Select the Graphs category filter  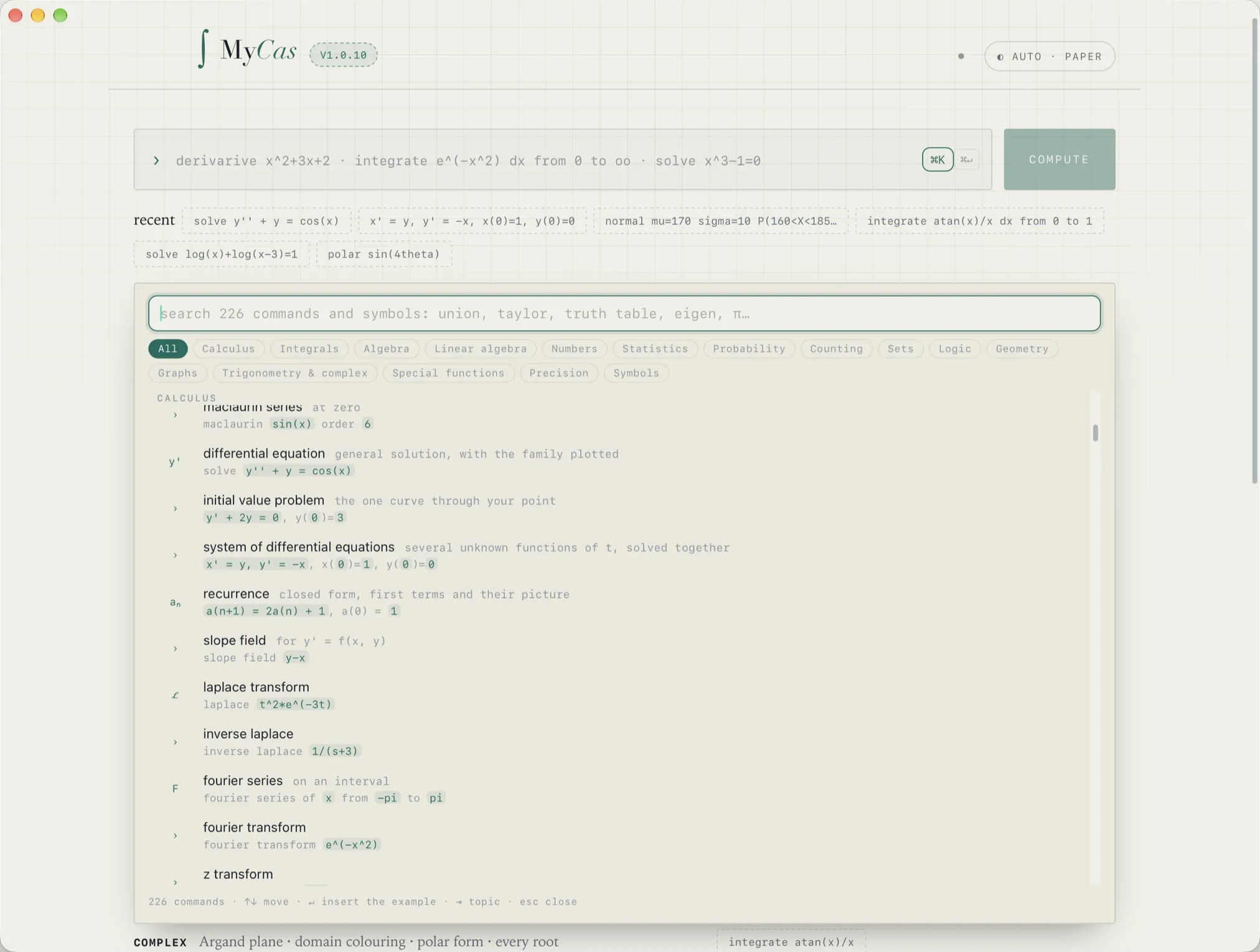point(177,373)
